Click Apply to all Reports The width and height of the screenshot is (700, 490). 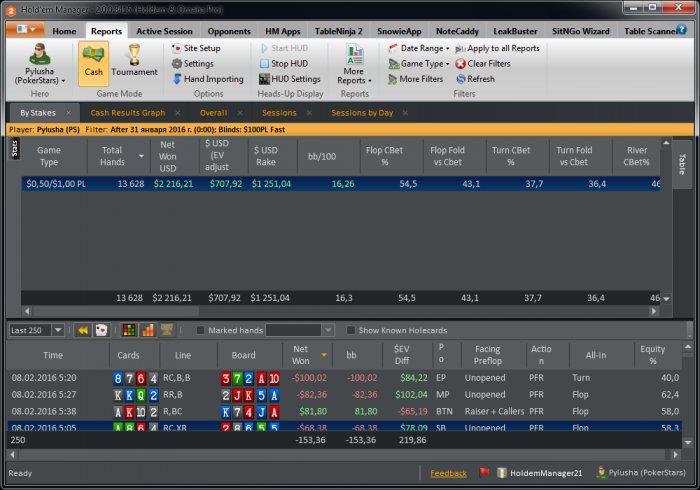tap(497, 48)
